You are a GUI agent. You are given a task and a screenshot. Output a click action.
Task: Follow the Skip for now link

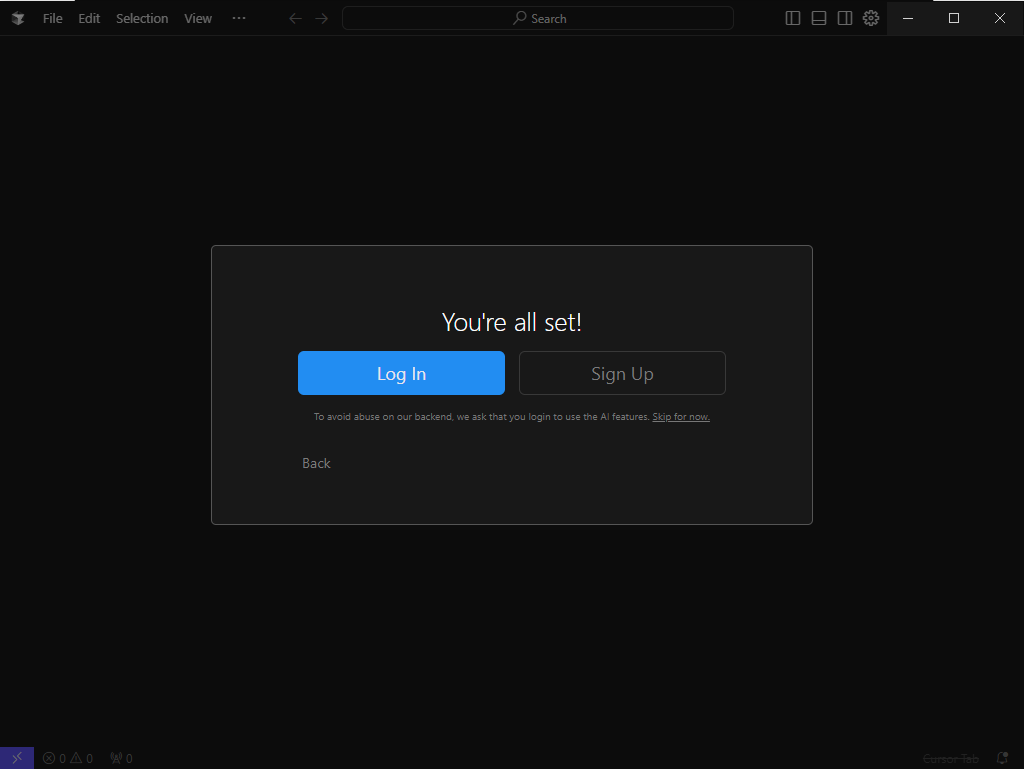click(680, 416)
